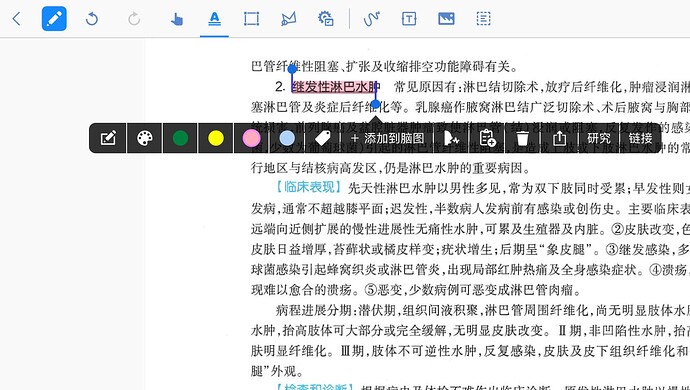This screenshot has height=390, width=690.
Task: Click the flashcard creation icon
Action: point(451,138)
